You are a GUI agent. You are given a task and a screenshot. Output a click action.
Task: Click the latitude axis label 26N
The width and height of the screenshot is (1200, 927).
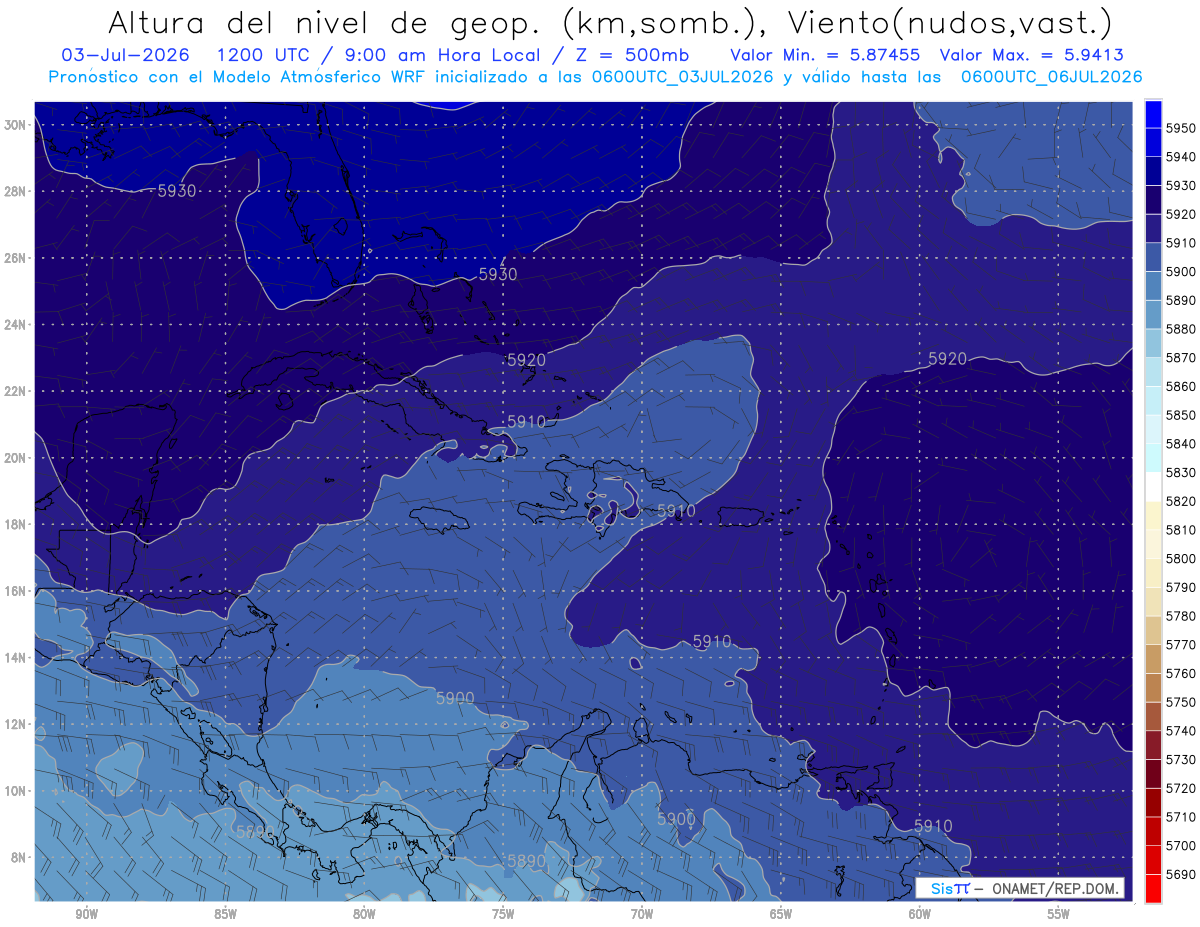[x=15, y=258]
